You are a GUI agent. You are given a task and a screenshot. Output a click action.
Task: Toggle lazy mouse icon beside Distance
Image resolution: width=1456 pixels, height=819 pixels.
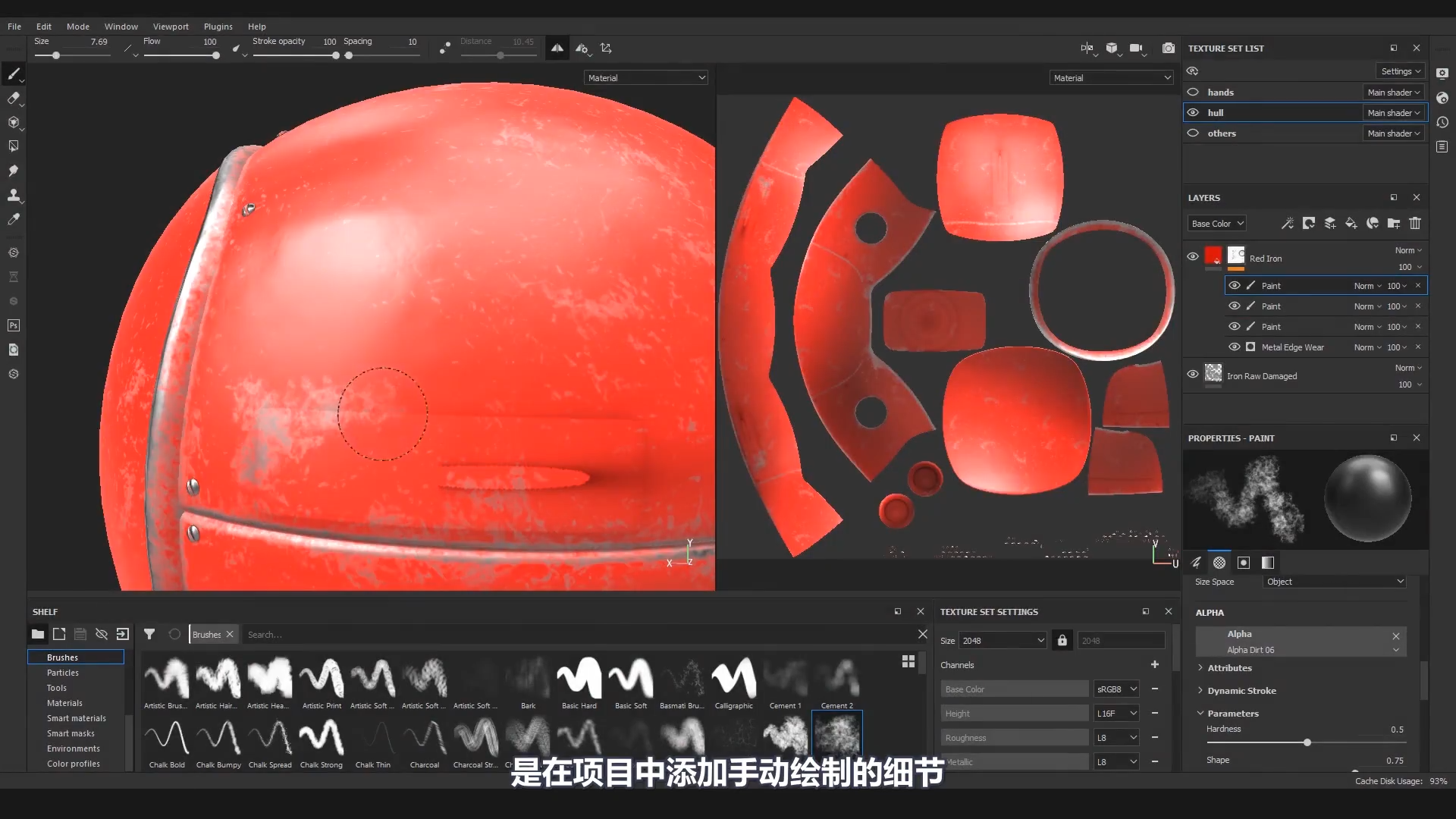pyautogui.click(x=445, y=48)
